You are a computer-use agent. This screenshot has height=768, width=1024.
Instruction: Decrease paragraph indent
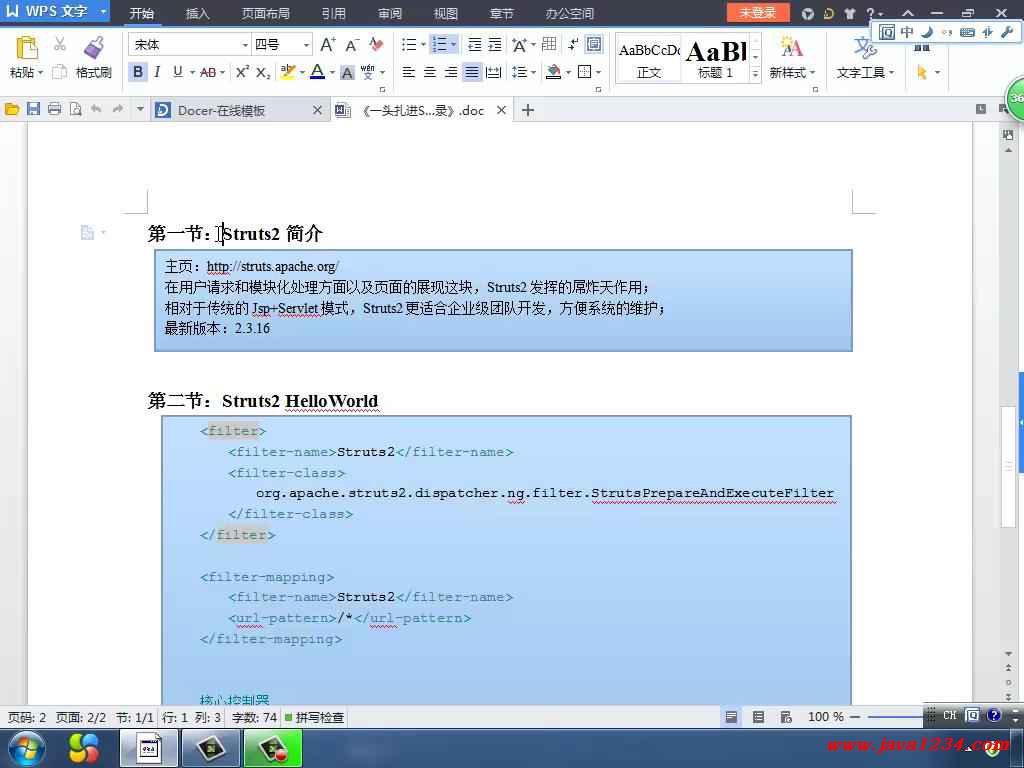[475, 44]
